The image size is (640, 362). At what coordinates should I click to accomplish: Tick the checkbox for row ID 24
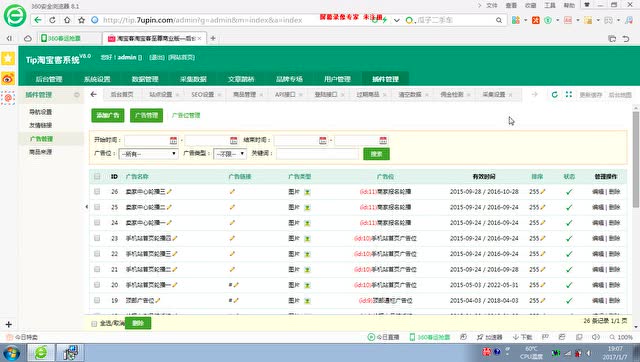tap(97, 222)
